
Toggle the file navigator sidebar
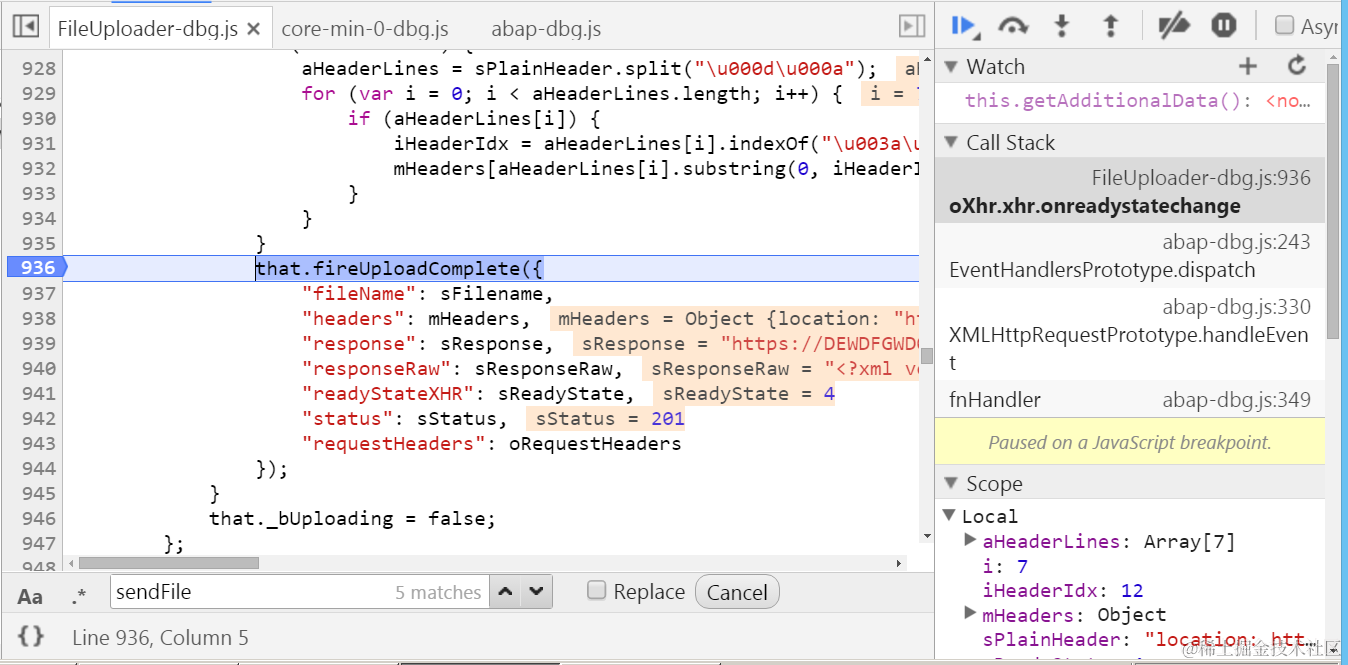pos(26,27)
